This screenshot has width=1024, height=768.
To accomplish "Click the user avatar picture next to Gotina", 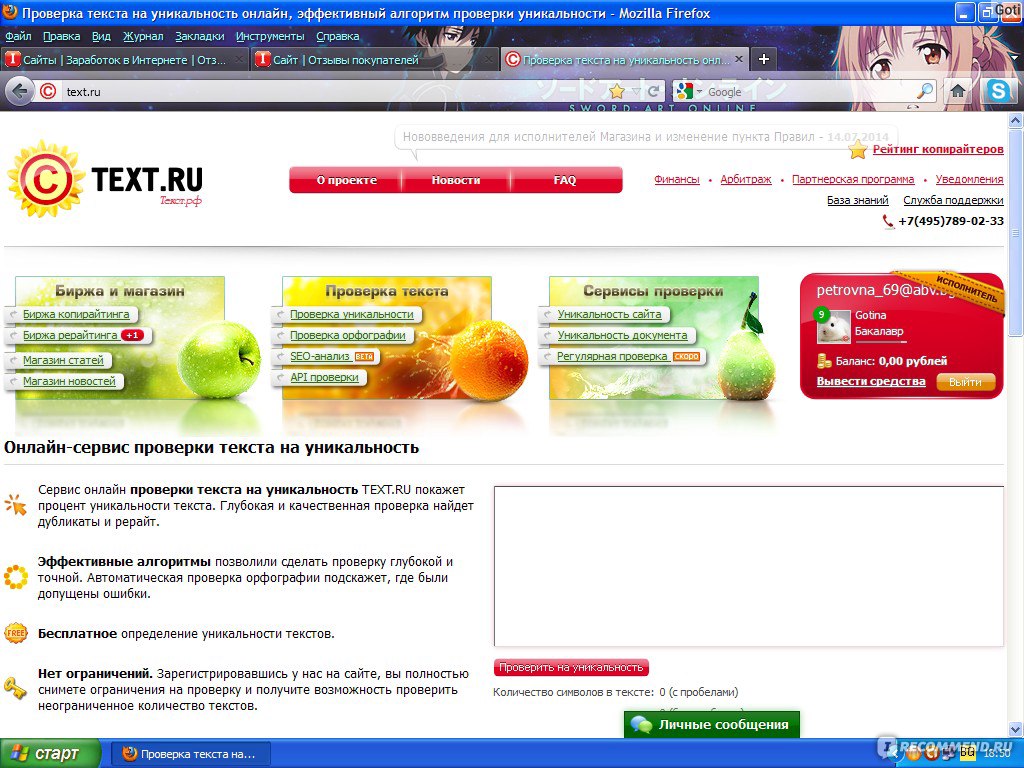I will coord(833,327).
